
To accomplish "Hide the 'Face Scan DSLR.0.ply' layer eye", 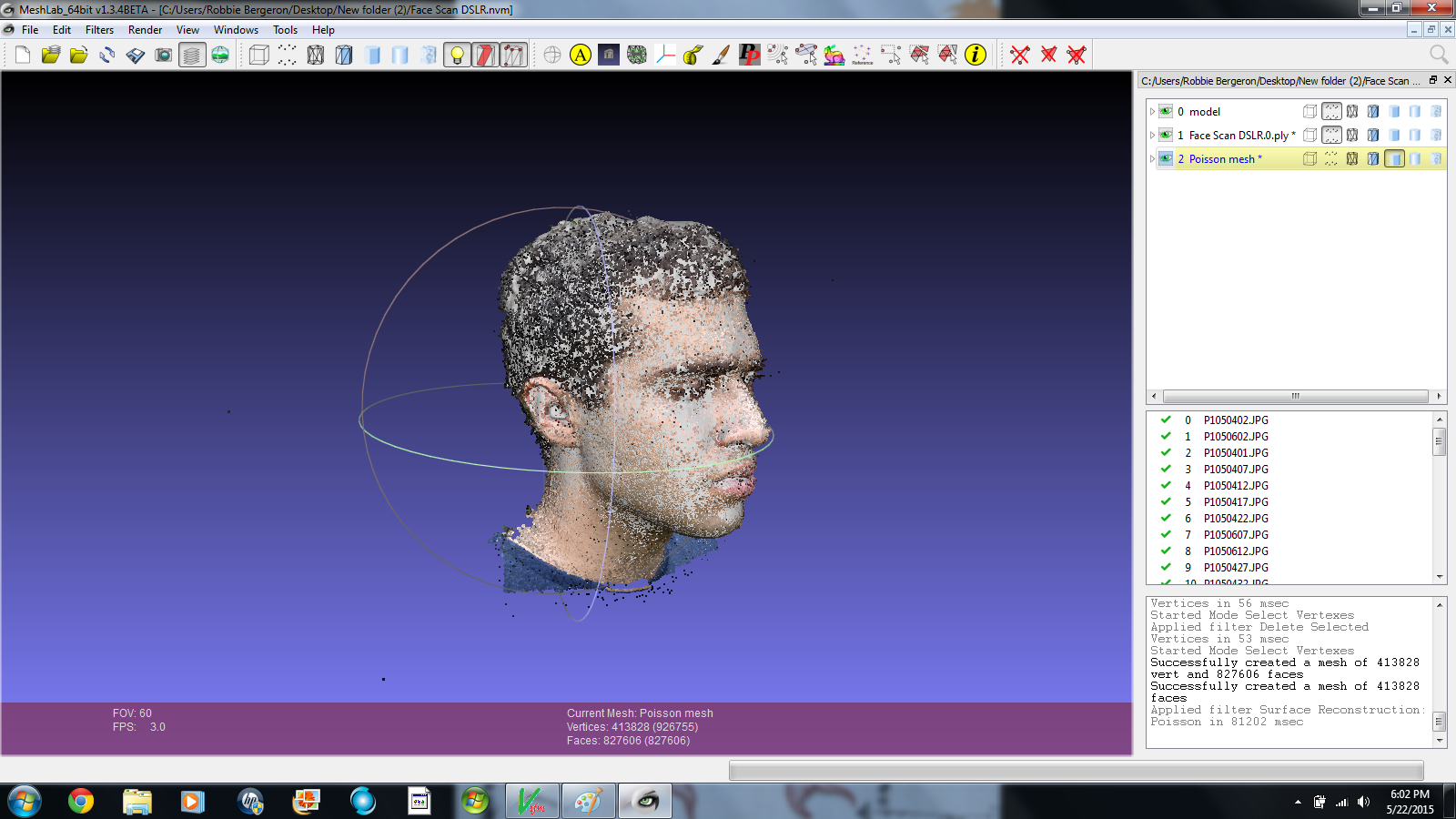I will tap(1166, 135).
